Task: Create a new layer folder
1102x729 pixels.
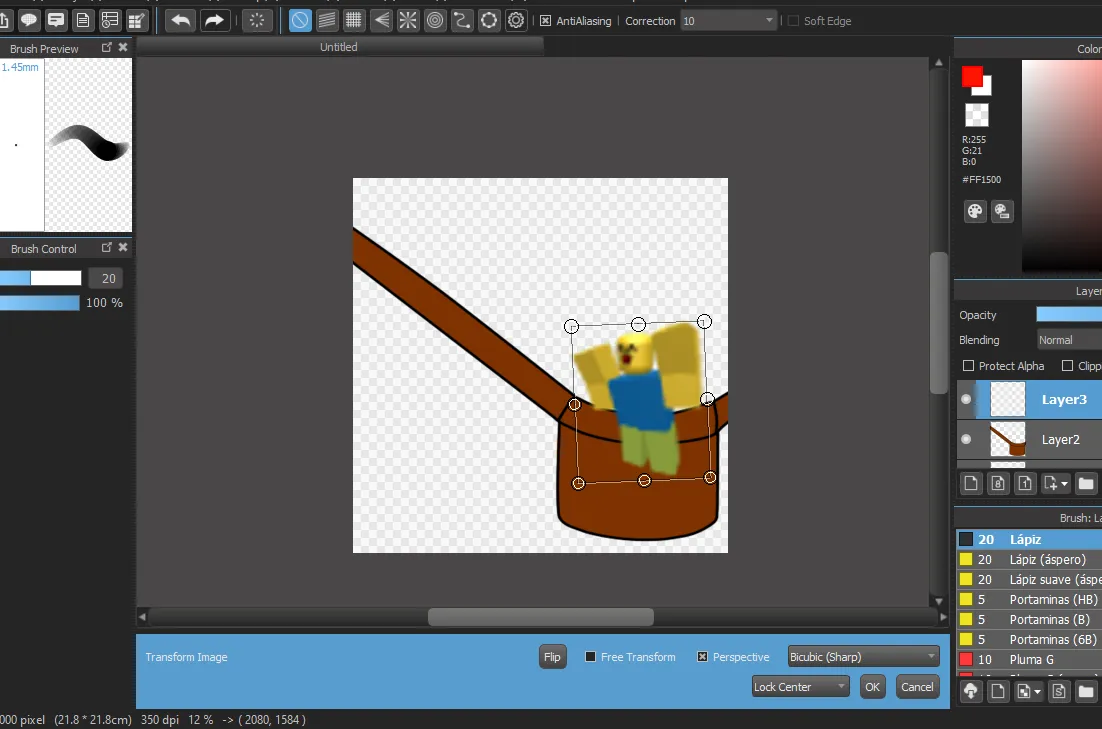Action: coord(1086,483)
